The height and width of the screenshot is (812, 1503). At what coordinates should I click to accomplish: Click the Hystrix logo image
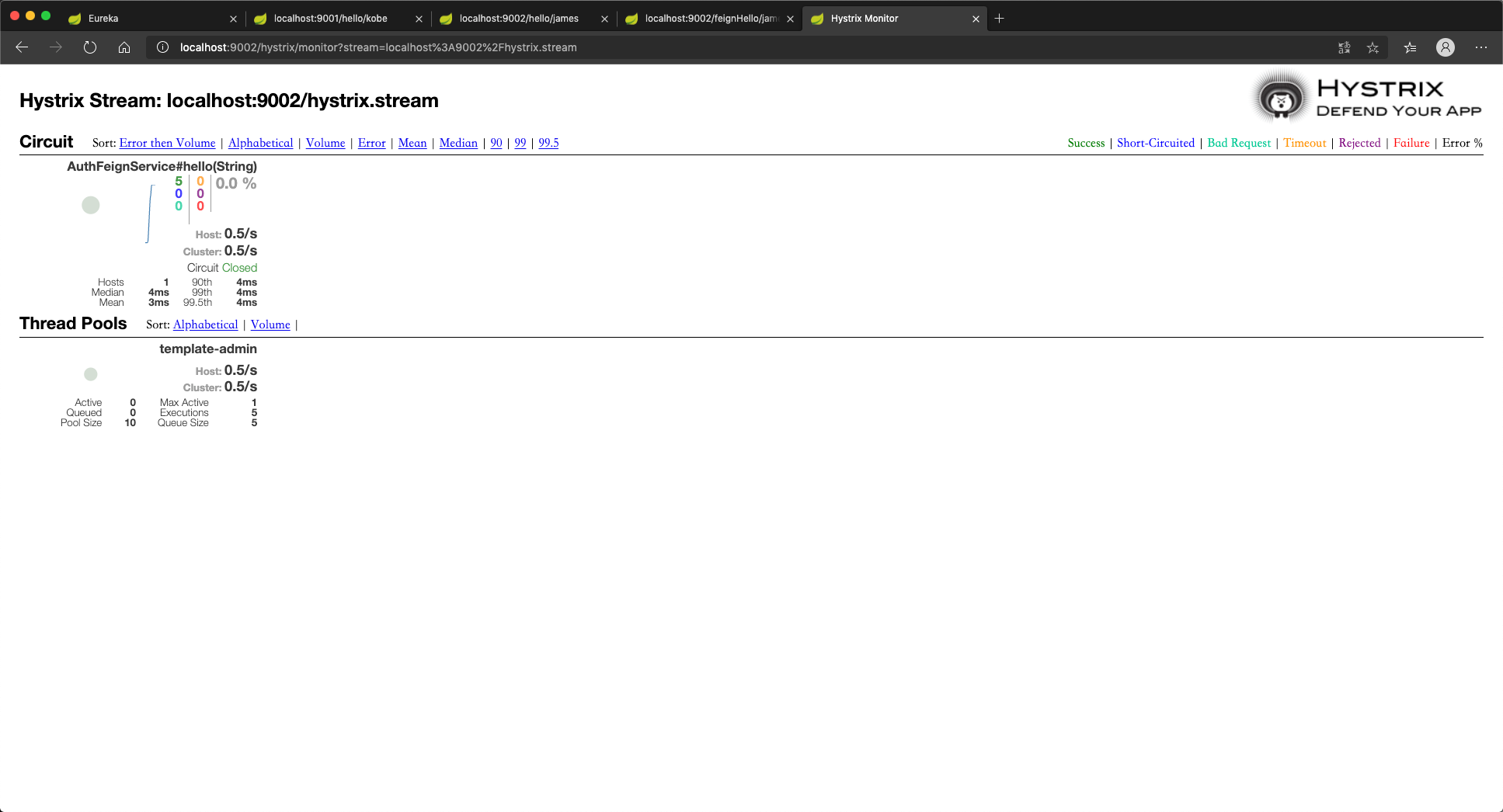(1367, 97)
